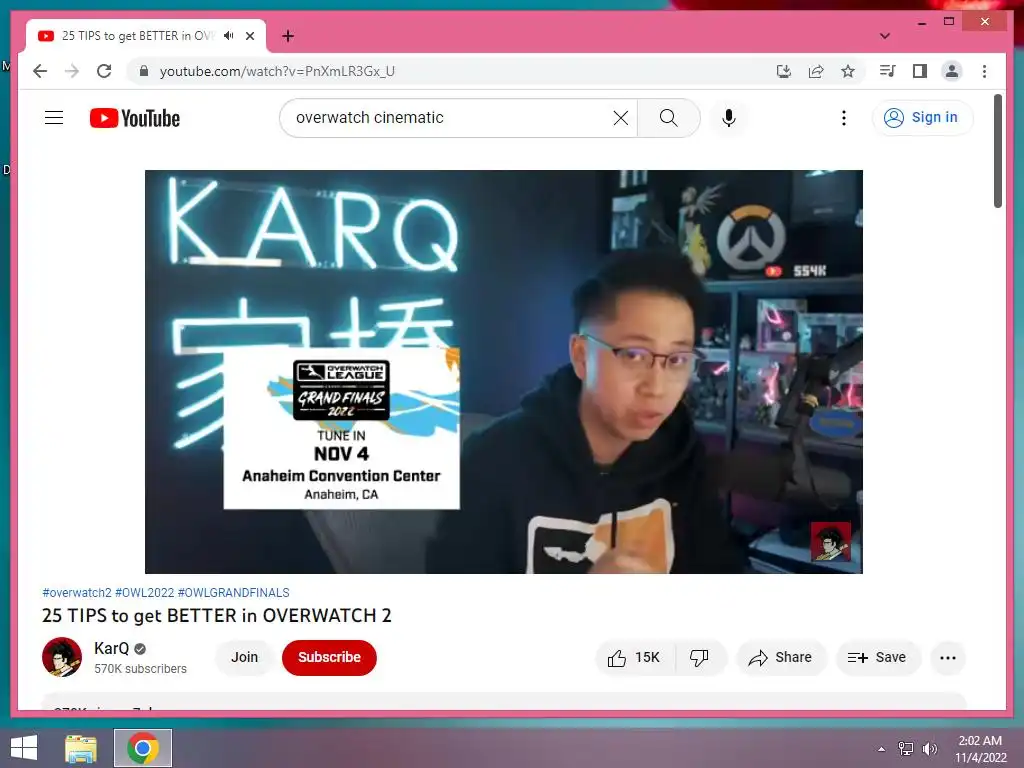Open the #overwatch2 hashtag link

coord(77,592)
